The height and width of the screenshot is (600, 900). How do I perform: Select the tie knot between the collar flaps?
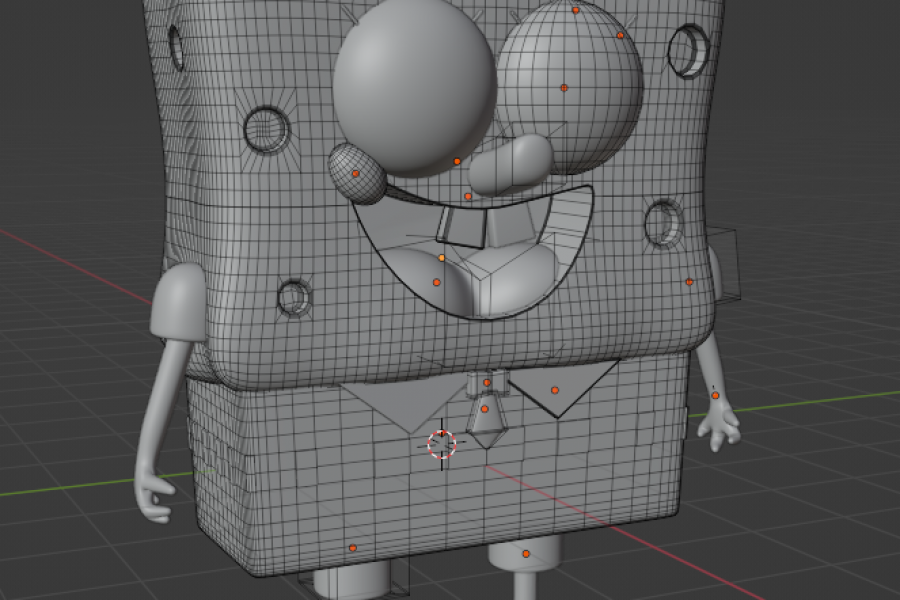pos(487,382)
